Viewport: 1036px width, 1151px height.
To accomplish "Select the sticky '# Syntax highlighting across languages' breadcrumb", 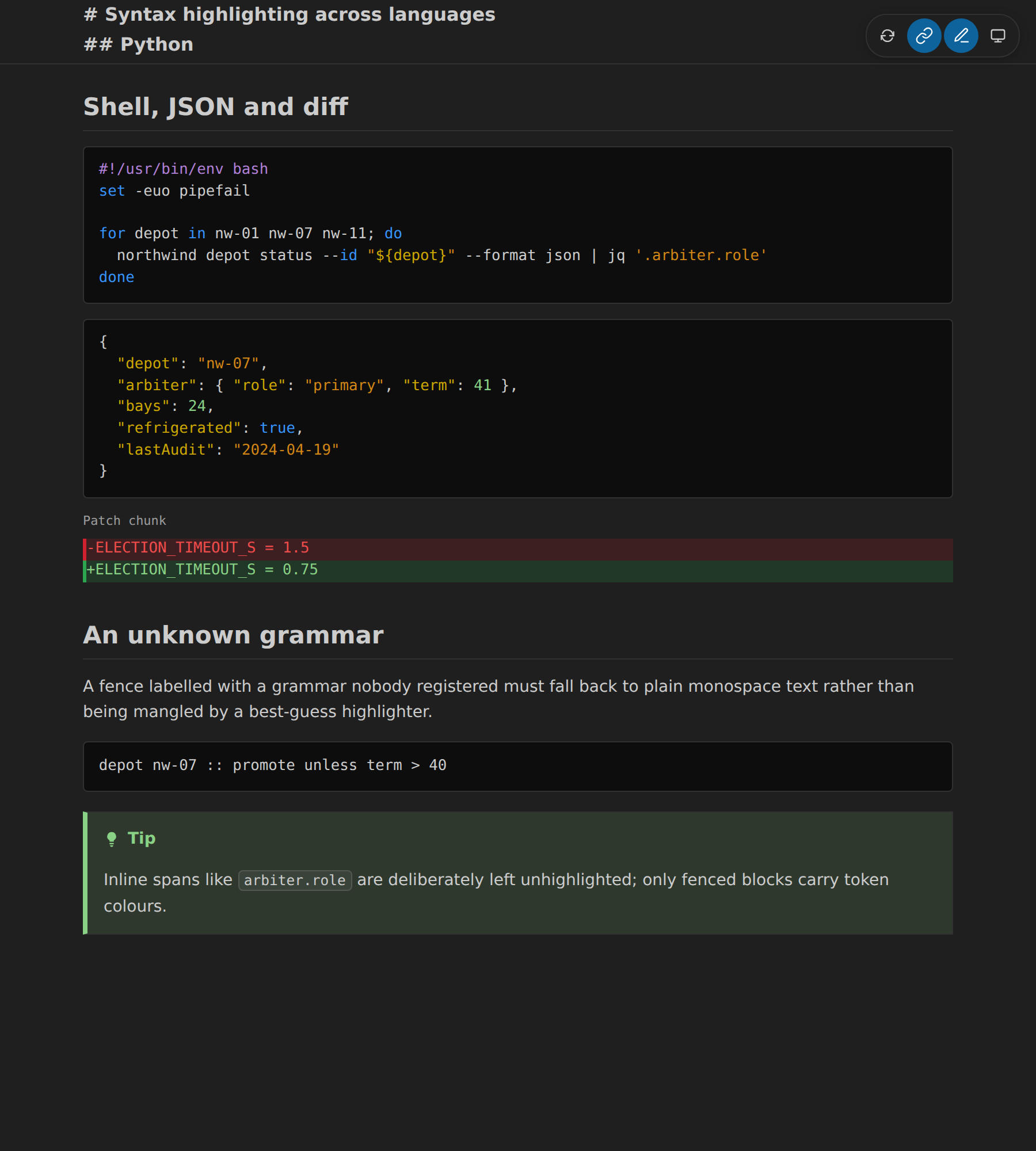I will (290, 14).
